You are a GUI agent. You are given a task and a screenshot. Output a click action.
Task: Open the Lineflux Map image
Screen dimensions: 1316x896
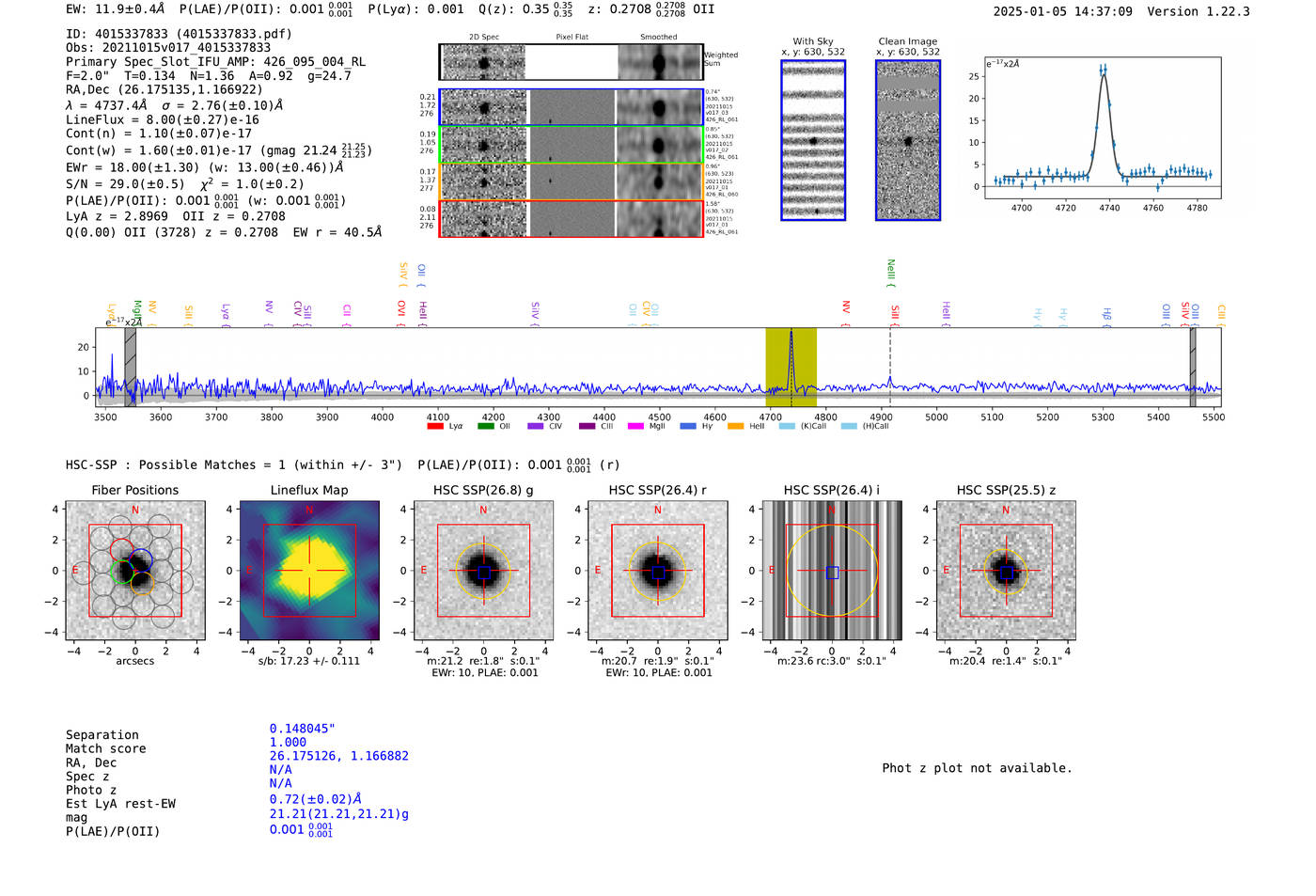pos(309,571)
